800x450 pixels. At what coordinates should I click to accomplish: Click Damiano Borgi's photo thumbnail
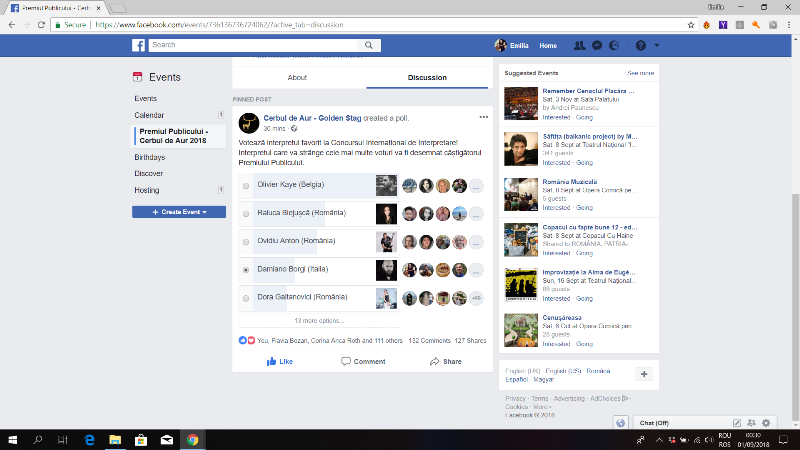click(386, 270)
